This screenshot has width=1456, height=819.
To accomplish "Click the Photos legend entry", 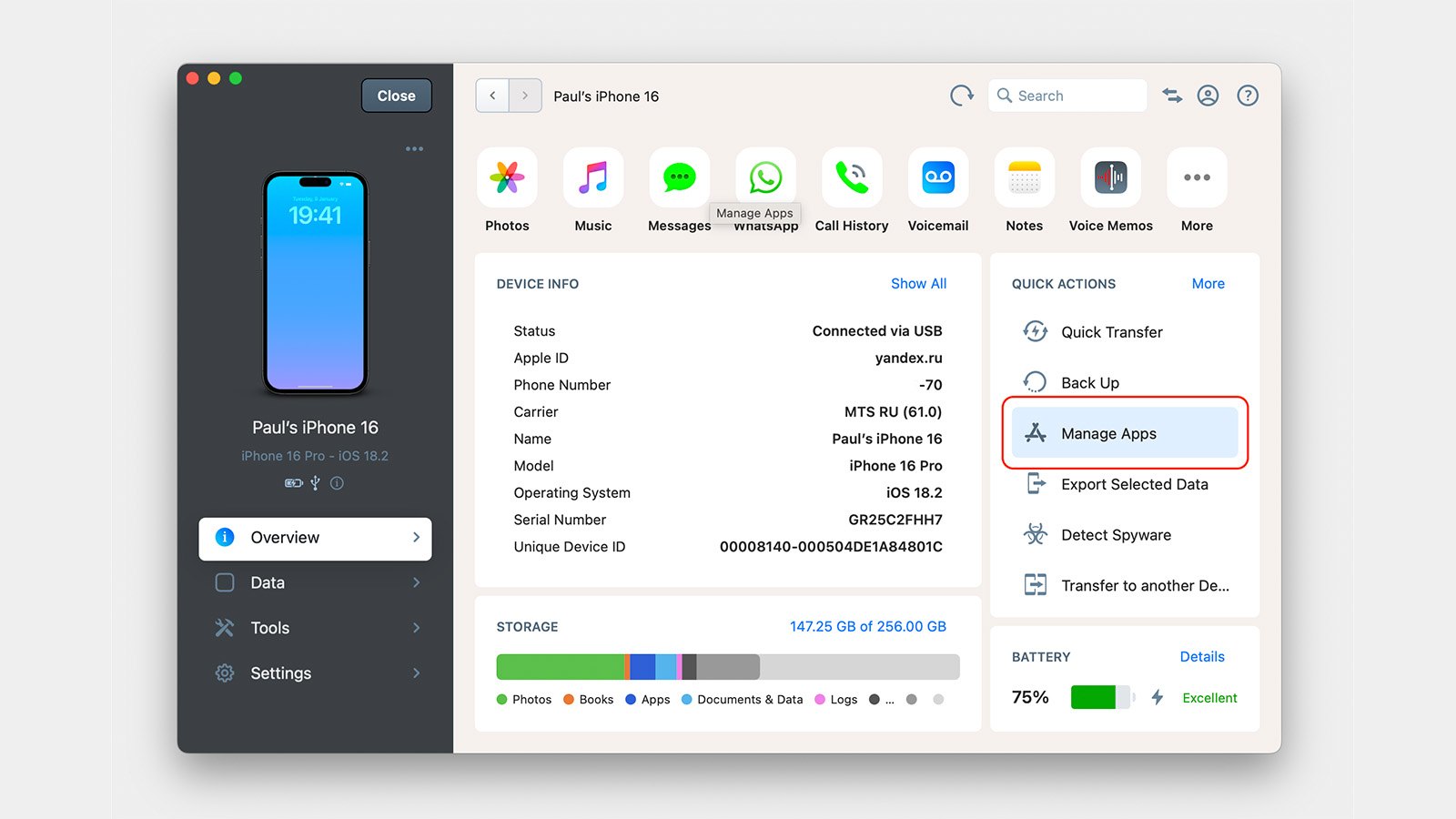I will tap(524, 700).
